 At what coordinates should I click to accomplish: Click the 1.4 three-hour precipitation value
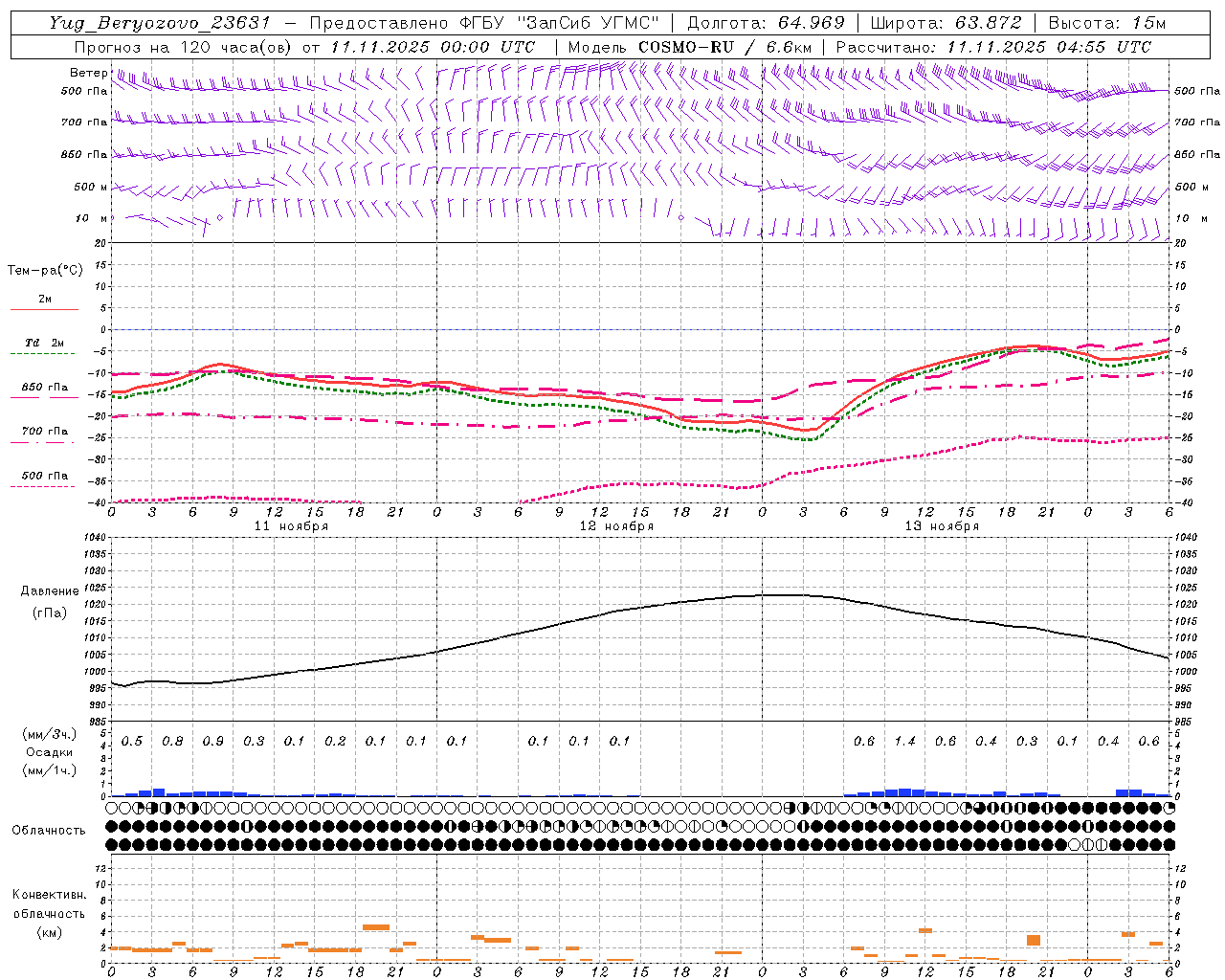pos(904,742)
